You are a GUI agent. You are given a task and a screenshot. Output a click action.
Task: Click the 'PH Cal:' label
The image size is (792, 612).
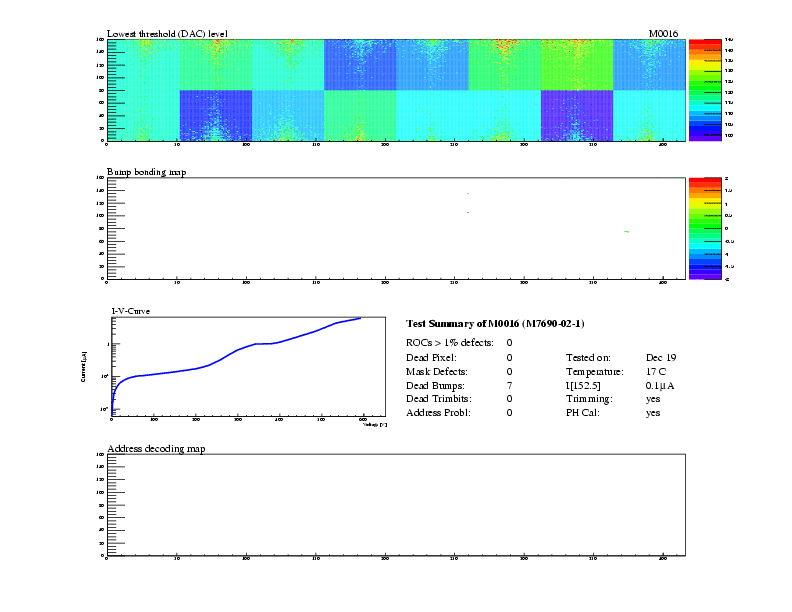tap(582, 413)
